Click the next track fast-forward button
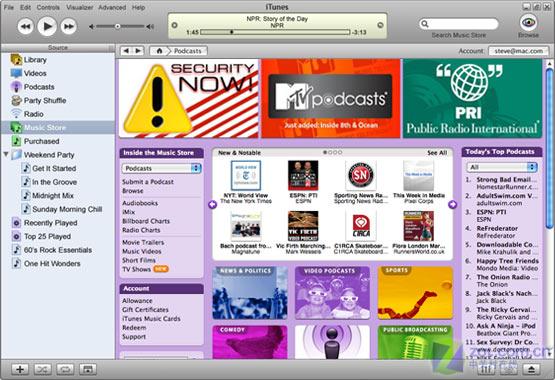Screen dimensions: 555x380 tap(69, 26)
